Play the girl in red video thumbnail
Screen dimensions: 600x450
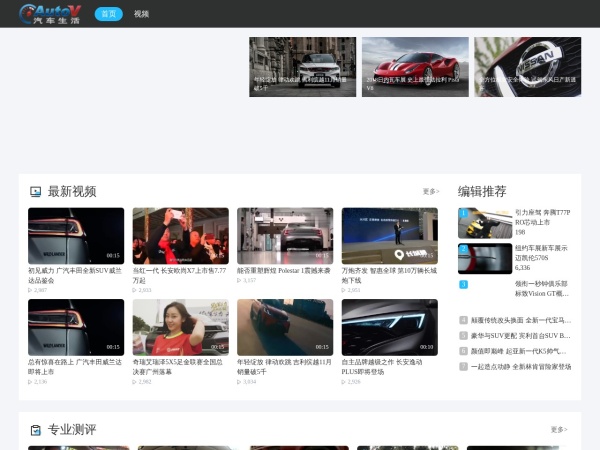click(180, 326)
